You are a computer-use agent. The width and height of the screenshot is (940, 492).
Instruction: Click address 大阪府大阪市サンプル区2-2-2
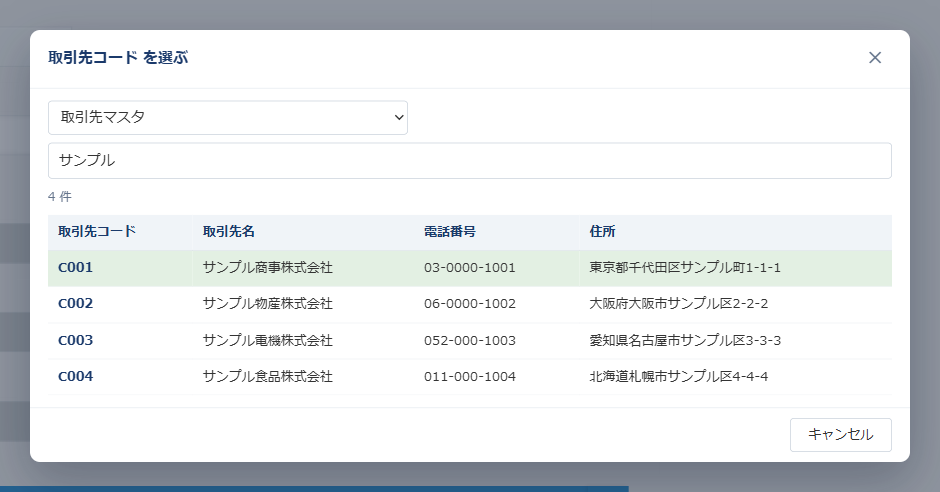click(679, 303)
